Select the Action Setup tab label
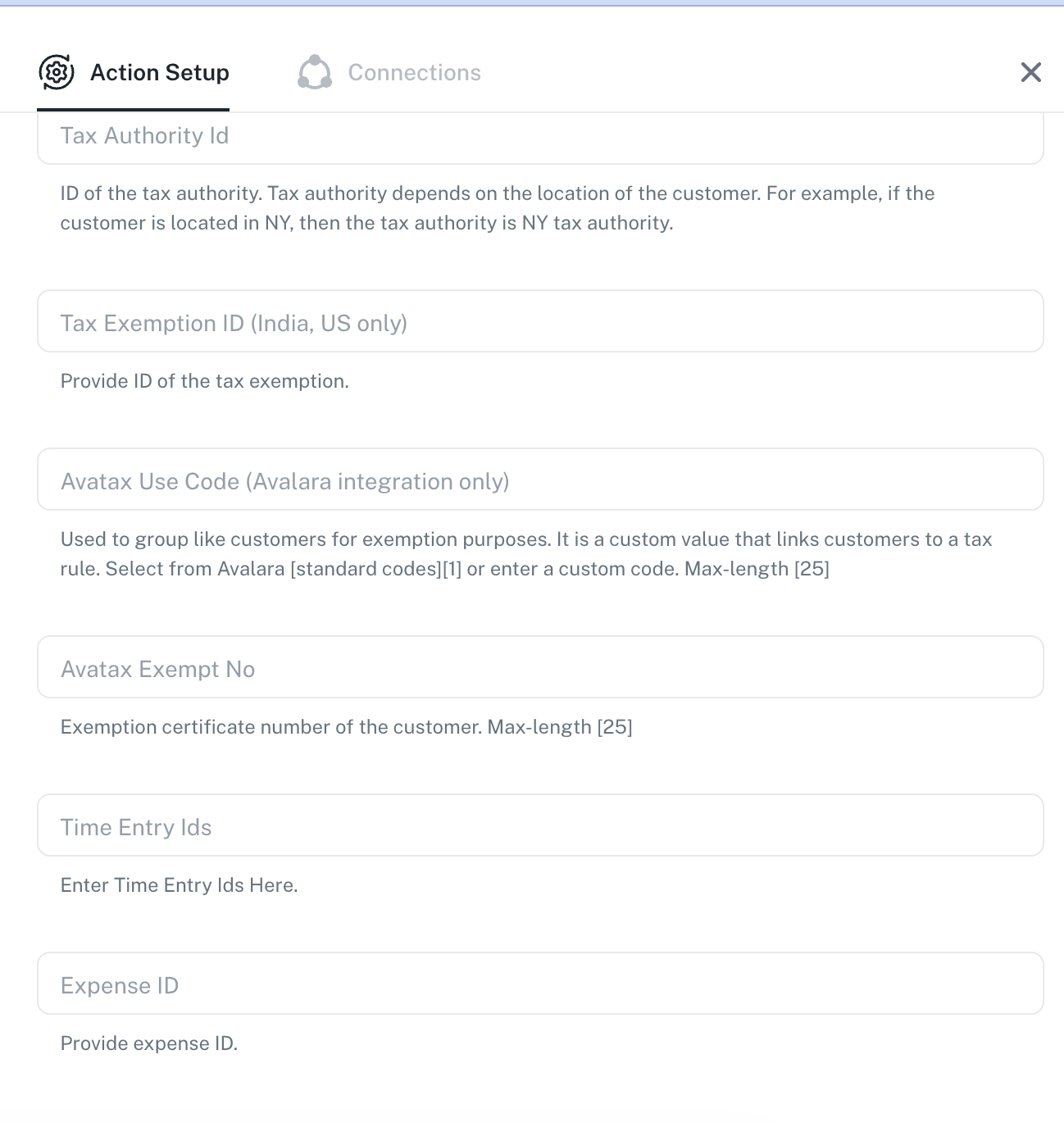This screenshot has width=1064, height=1123. (160, 72)
